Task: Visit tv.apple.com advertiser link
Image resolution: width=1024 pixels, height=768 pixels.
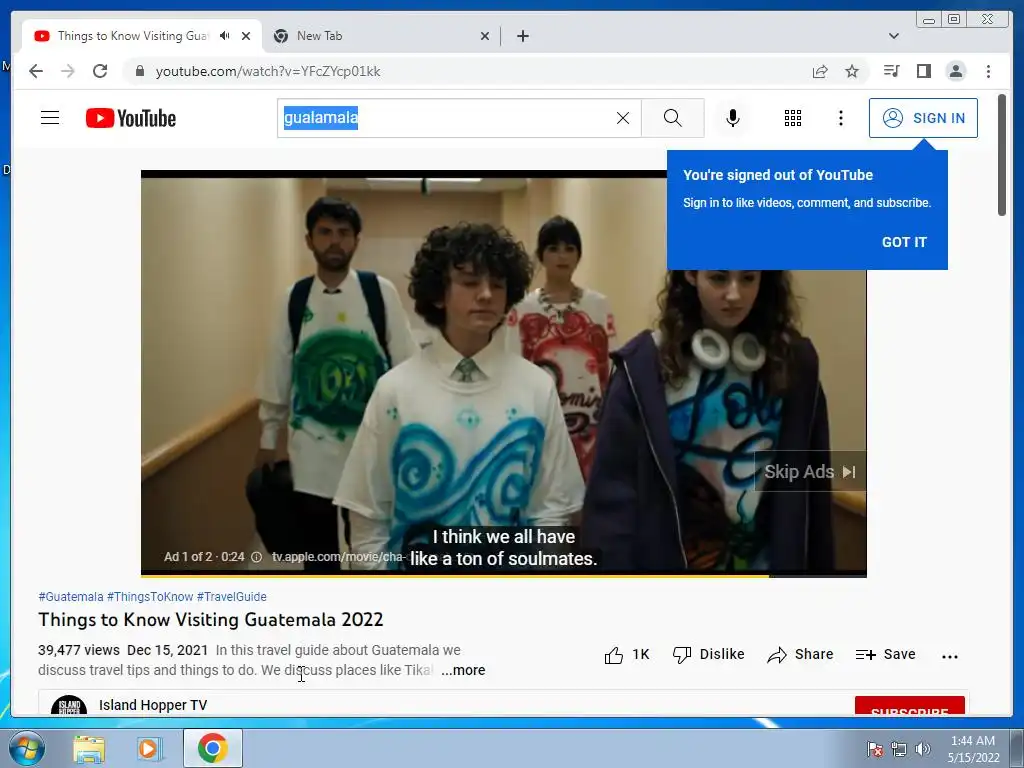Action: click(337, 557)
